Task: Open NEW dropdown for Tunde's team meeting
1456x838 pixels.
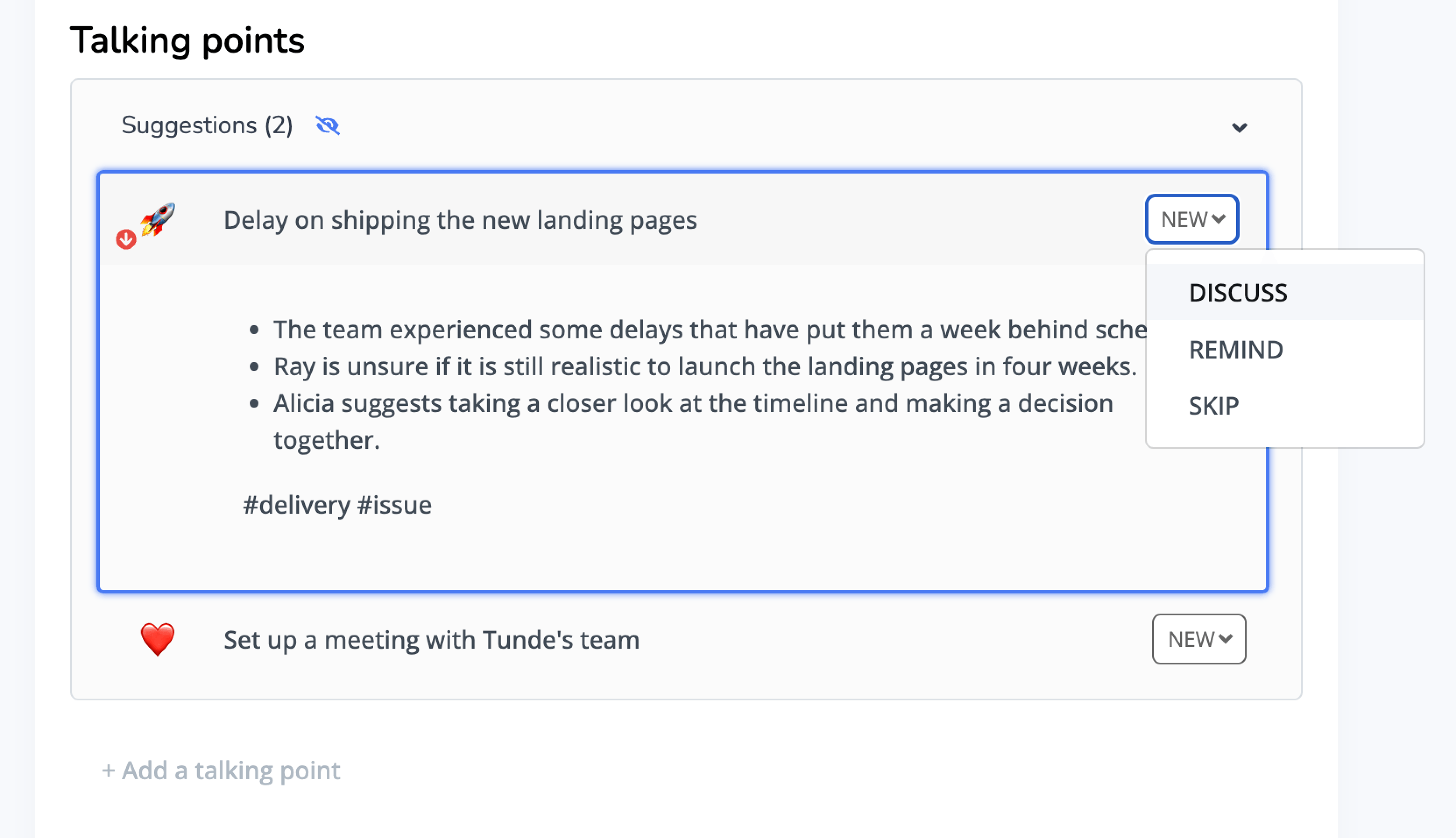Action: point(1199,639)
